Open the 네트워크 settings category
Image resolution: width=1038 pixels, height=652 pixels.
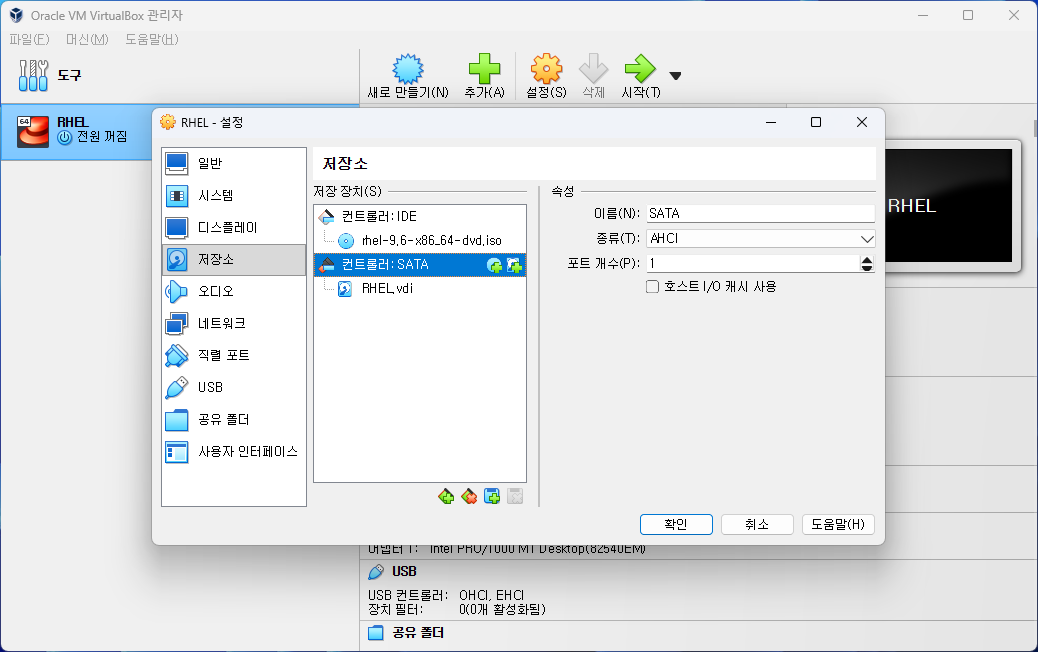[234, 323]
